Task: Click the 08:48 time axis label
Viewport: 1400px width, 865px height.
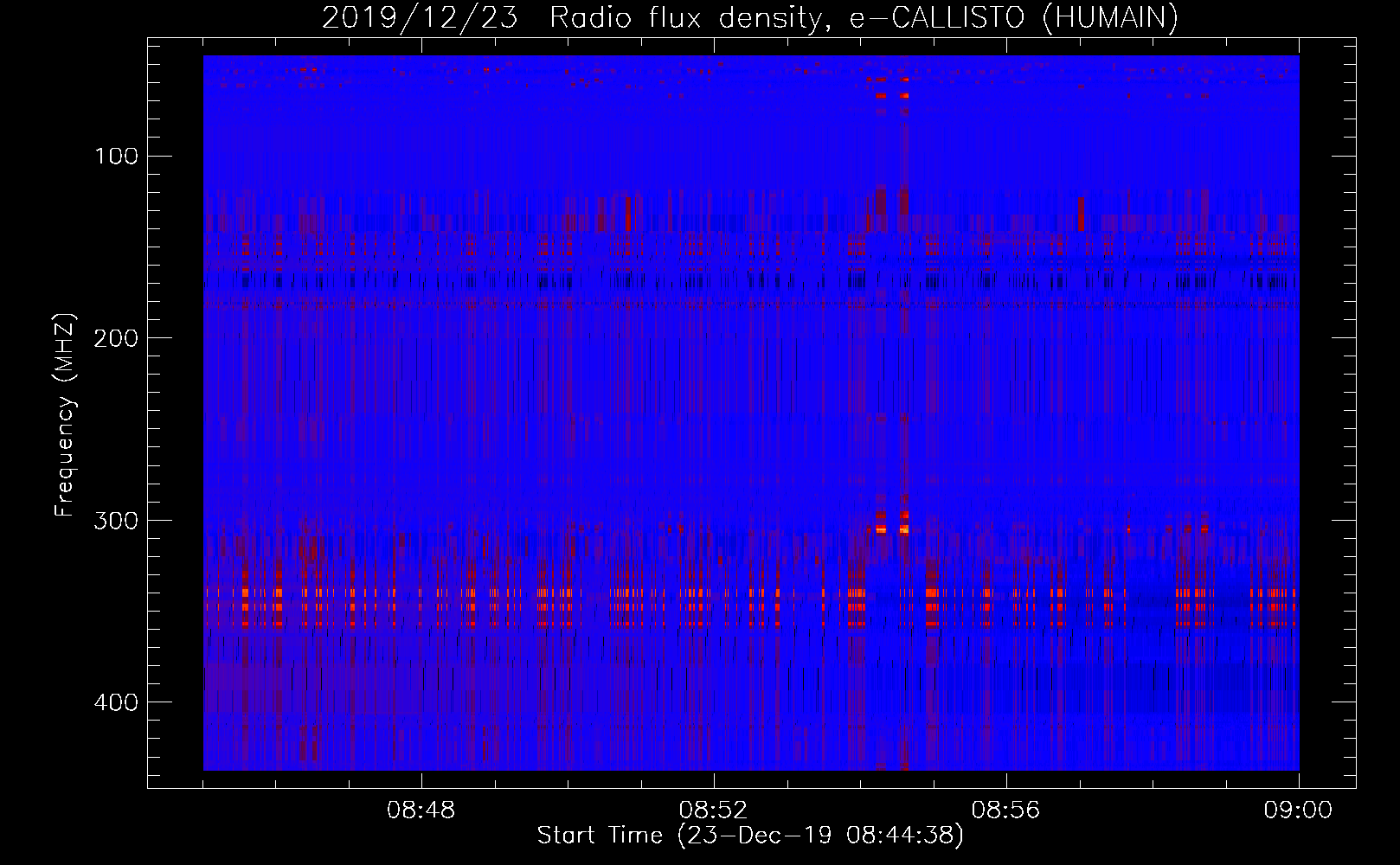Action: pyautogui.click(x=421, y=811)
